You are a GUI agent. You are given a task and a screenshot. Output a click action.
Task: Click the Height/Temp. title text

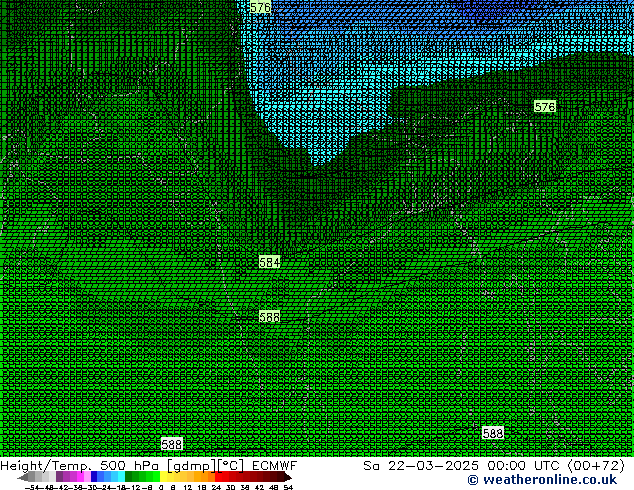point(46,465)
